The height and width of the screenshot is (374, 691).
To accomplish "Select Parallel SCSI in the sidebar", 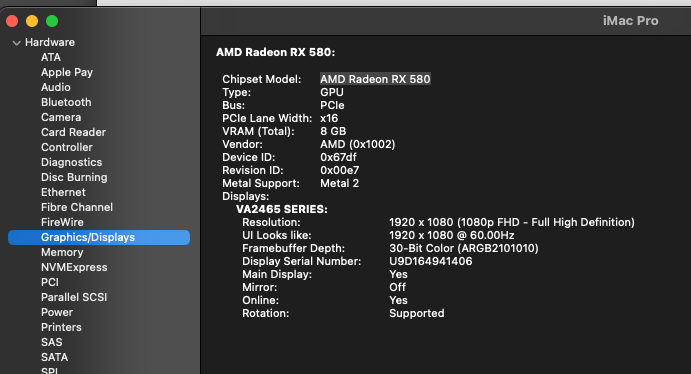I will 74,297.
